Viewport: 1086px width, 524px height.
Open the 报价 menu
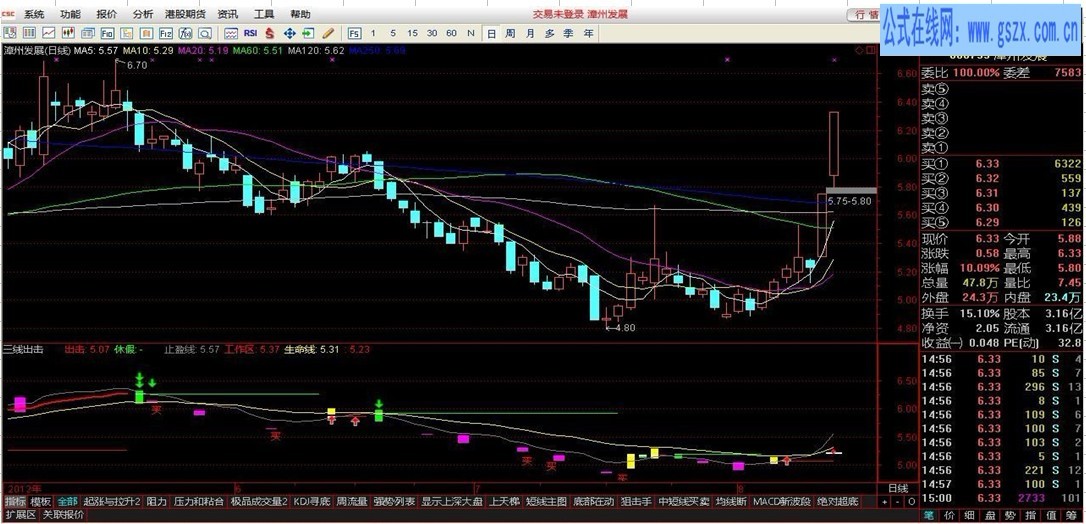[107, 14]
